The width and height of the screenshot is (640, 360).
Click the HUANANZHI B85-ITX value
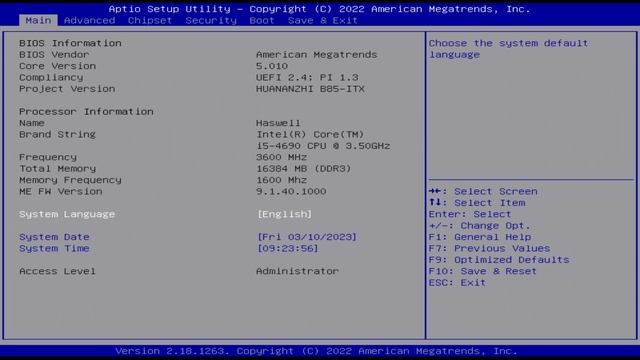click(310, 89)
